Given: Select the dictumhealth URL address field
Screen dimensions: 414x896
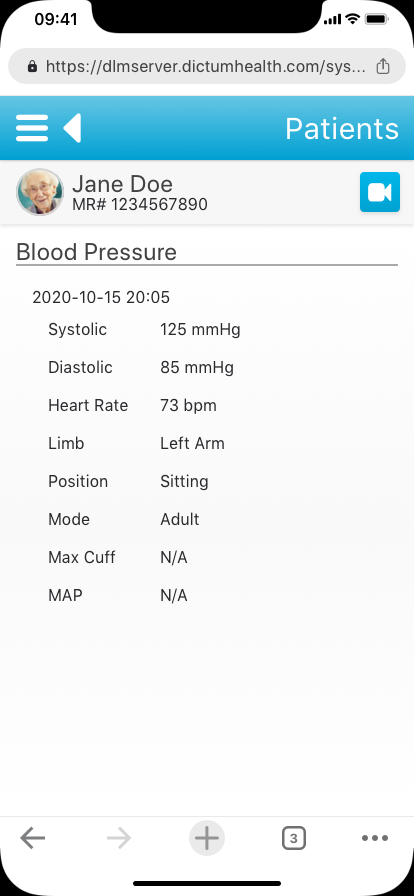Looking at the screenshot, I should tap(207, 66).
